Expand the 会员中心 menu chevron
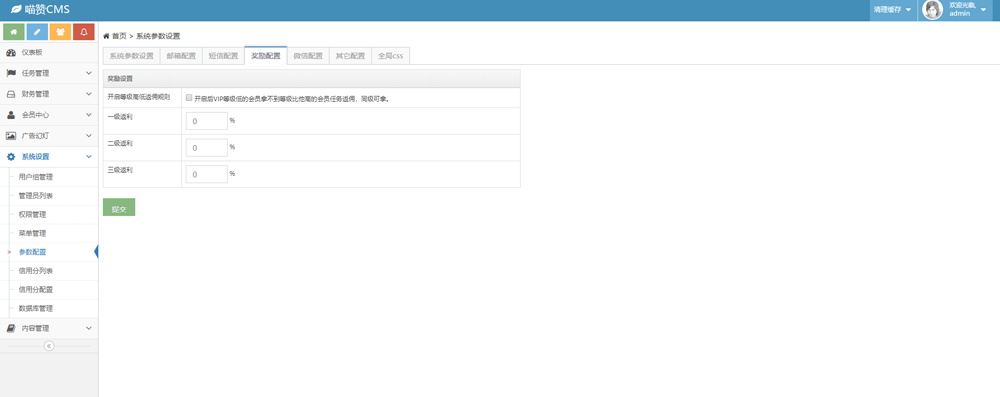Viewport: 1000px width, 397px height. (x=89, y=115)
